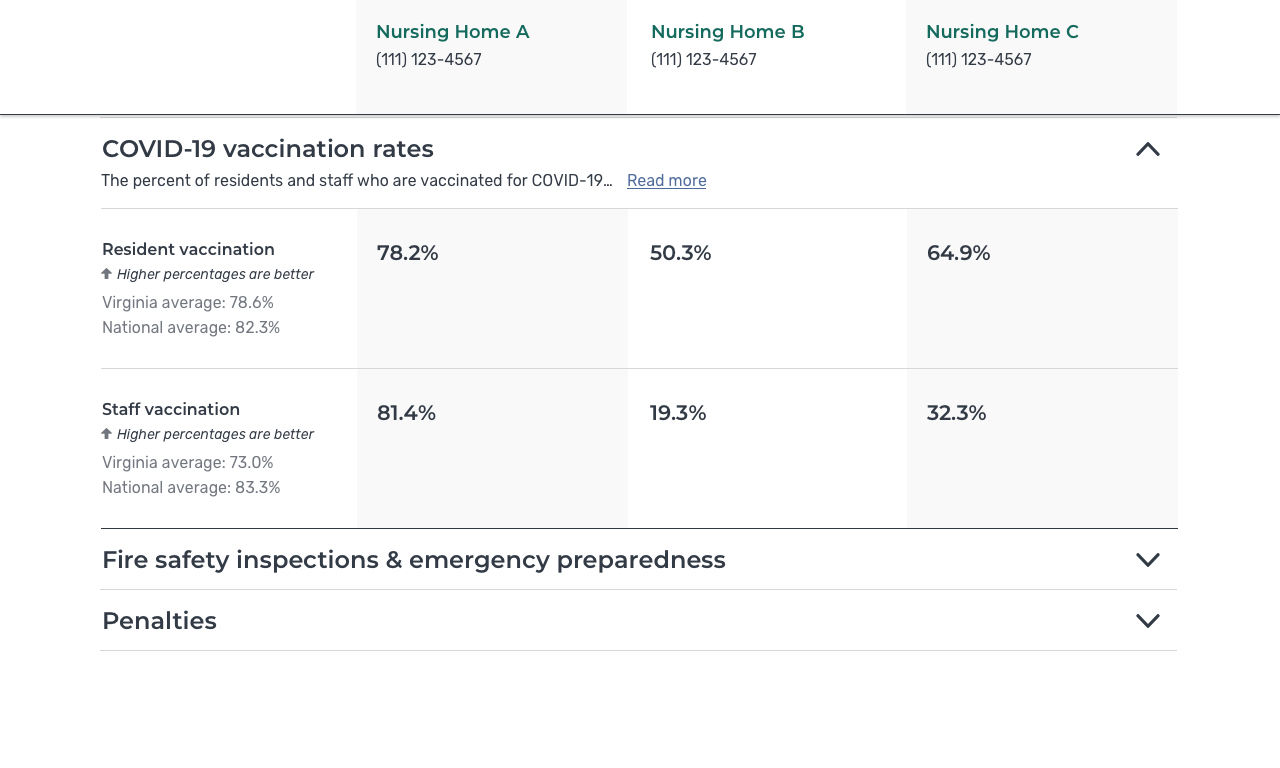Select Nursing Home A's 78.2% resident rate

408,253
